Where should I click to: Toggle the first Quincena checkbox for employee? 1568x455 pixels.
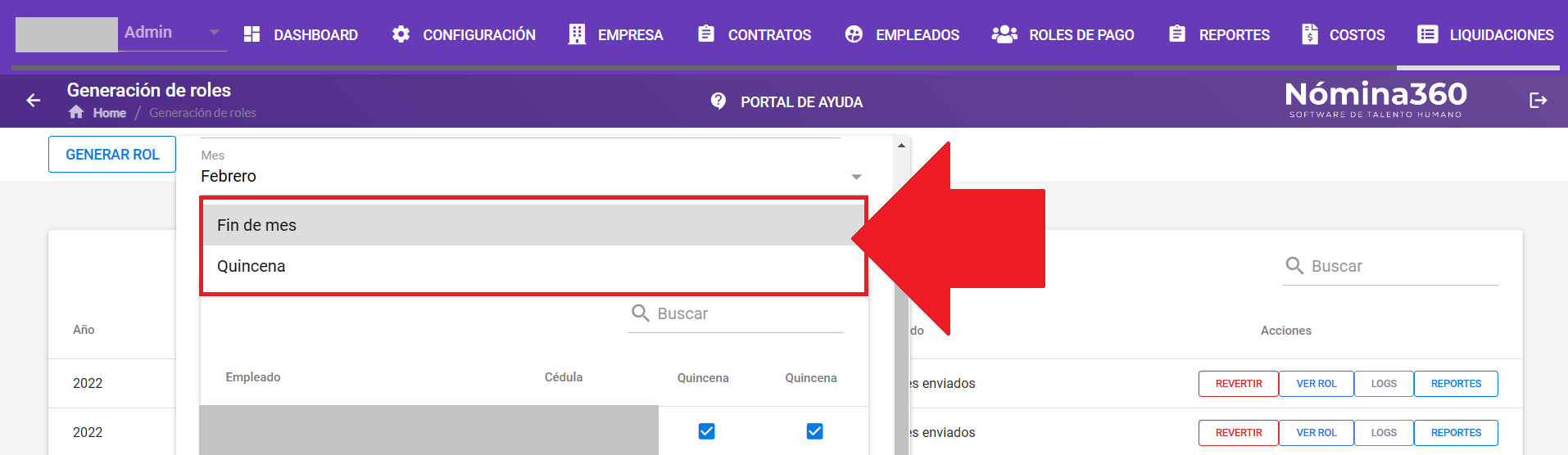pos(706,431)
